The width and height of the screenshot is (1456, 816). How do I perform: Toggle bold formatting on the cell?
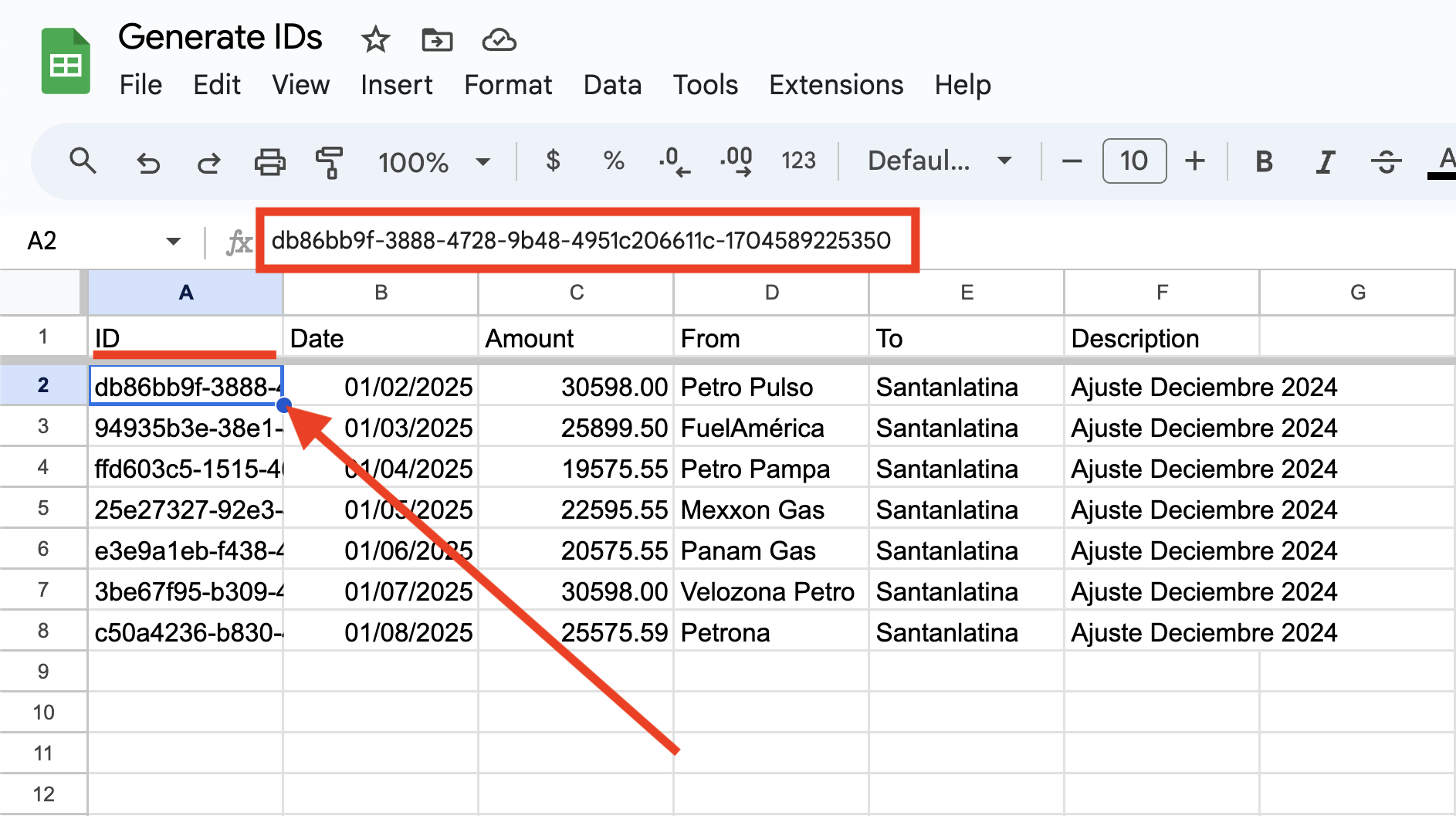click(1263, 161)
